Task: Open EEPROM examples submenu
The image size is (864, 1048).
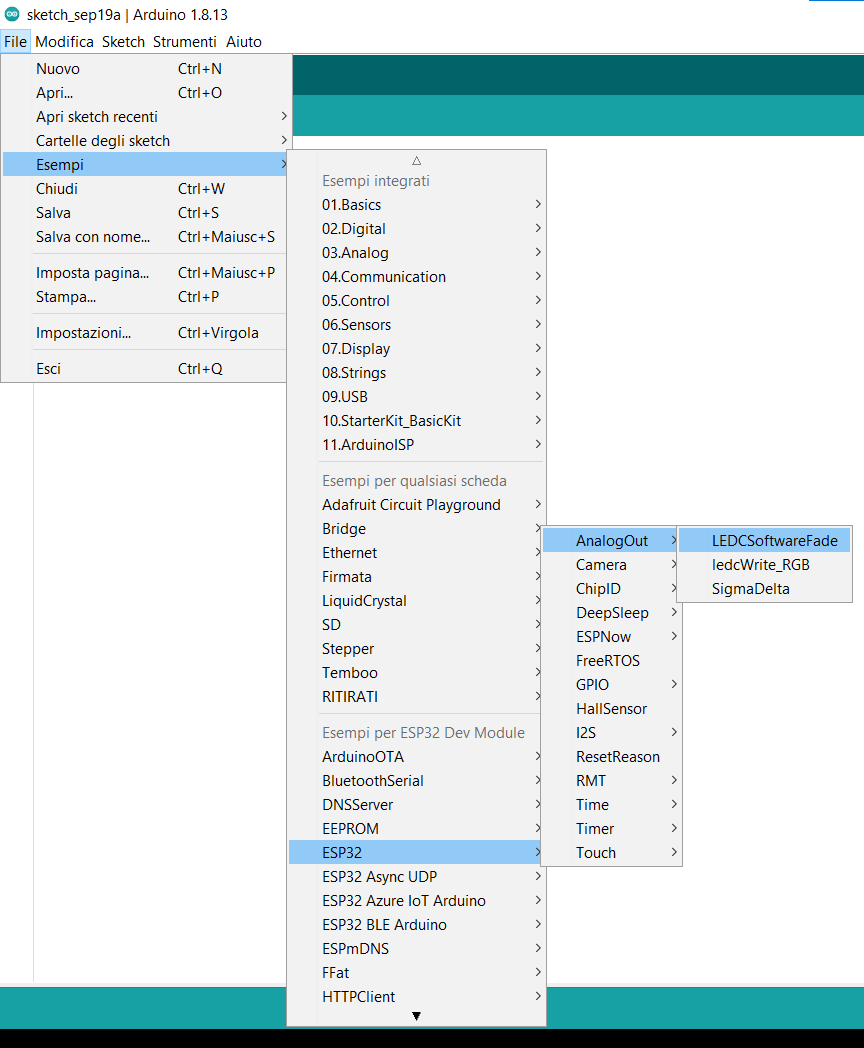Action: (x=416, y=829)
